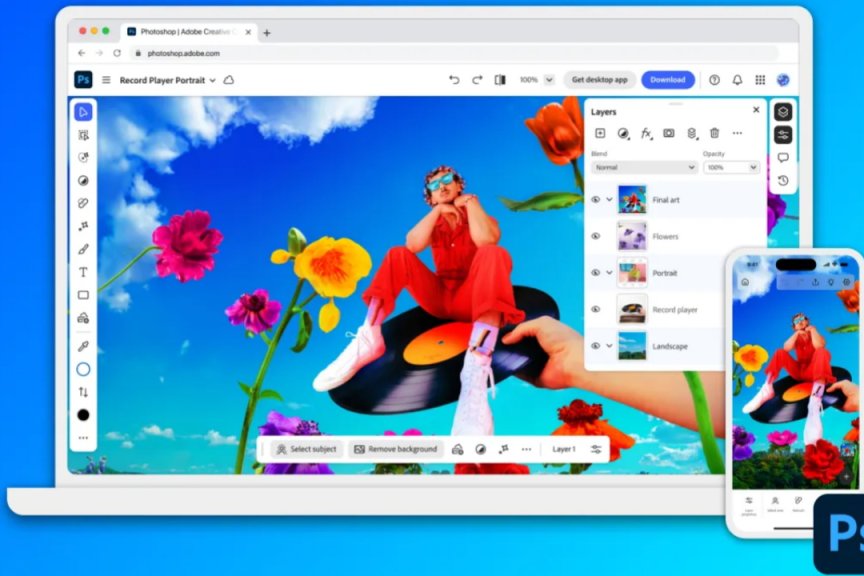Image resolution: width=864 pixels, height=576 pixels.
Task: Toggle visibility of the Flowers layer
Action: tap(595, 237)
